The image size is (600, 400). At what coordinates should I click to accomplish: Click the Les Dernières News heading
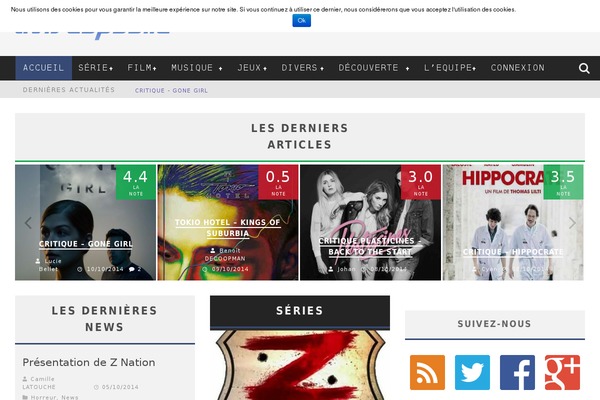tap(104, 319)
